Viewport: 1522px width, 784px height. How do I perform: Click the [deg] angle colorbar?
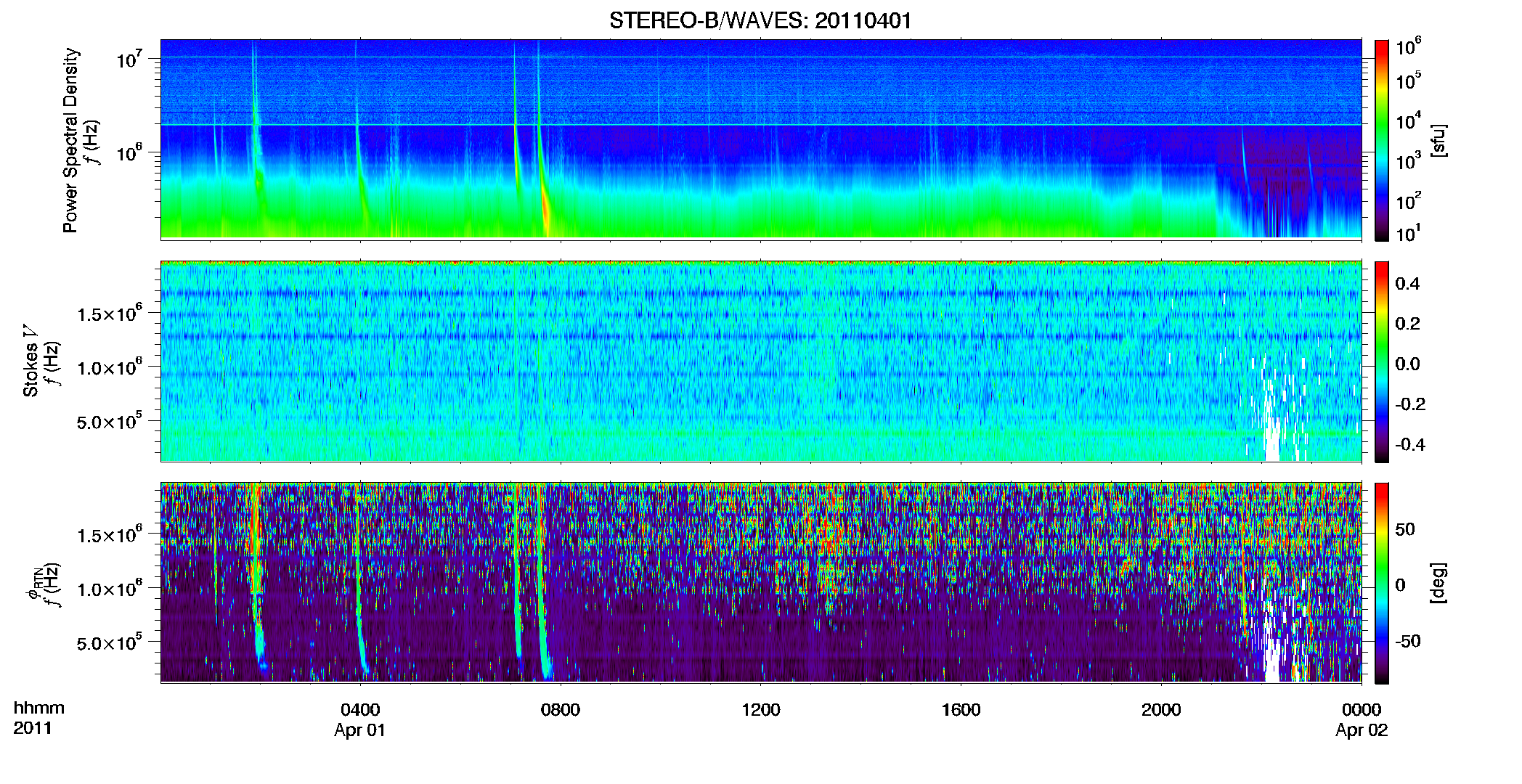(1382, 583)
